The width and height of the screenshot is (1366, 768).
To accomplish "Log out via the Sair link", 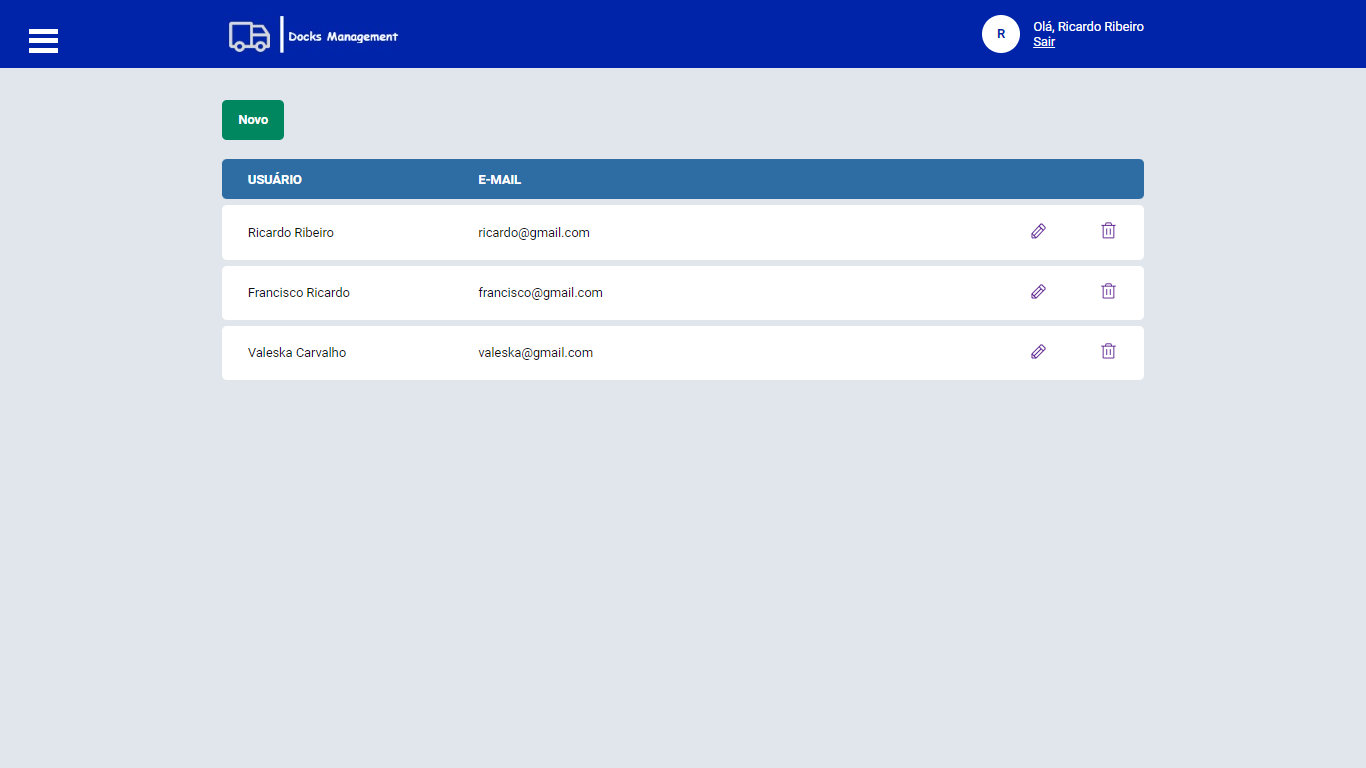I will [x=1044, y=42].
